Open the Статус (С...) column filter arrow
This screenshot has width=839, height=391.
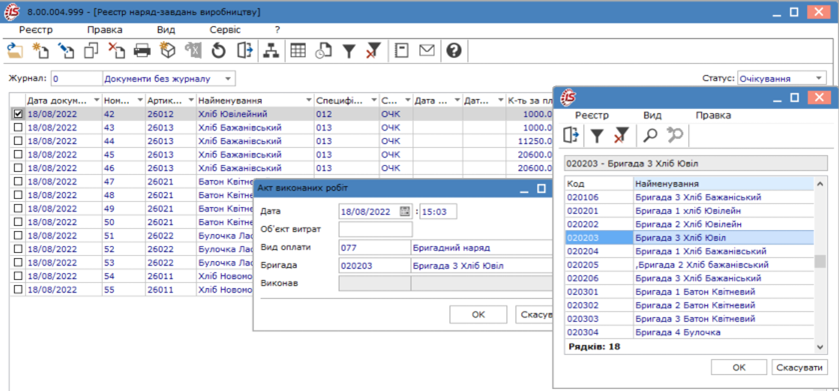(408, 100)
